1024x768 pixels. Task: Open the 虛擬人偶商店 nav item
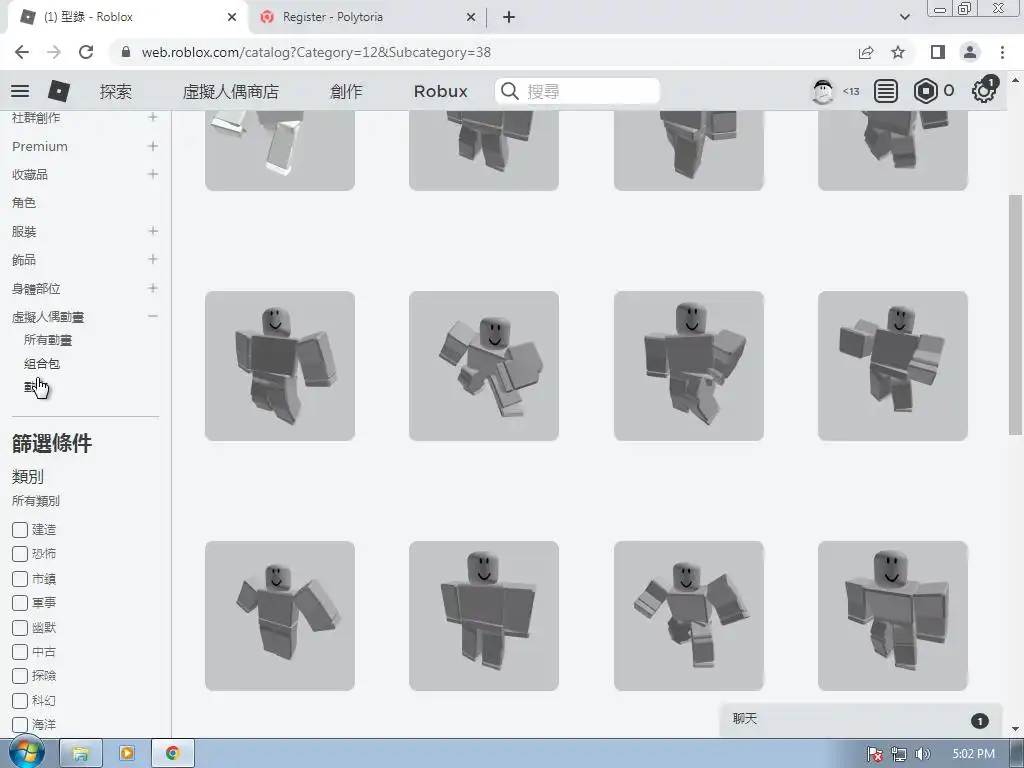[x=231, y=91]
